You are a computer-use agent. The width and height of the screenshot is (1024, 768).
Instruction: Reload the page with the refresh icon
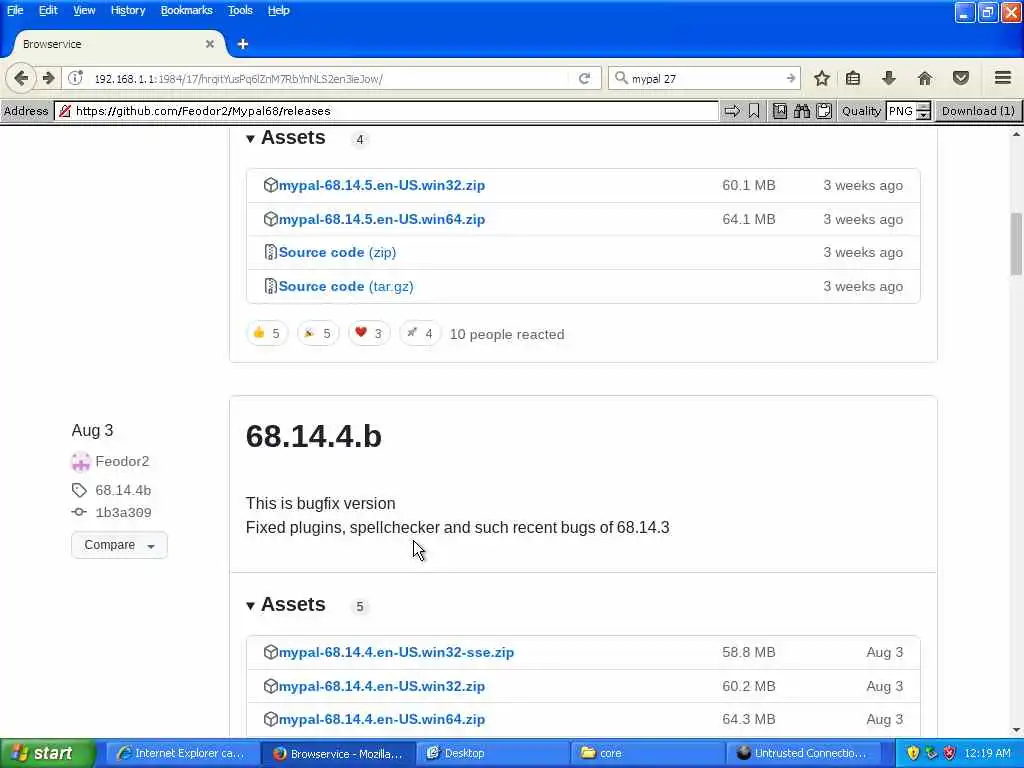tap(584, 78)
